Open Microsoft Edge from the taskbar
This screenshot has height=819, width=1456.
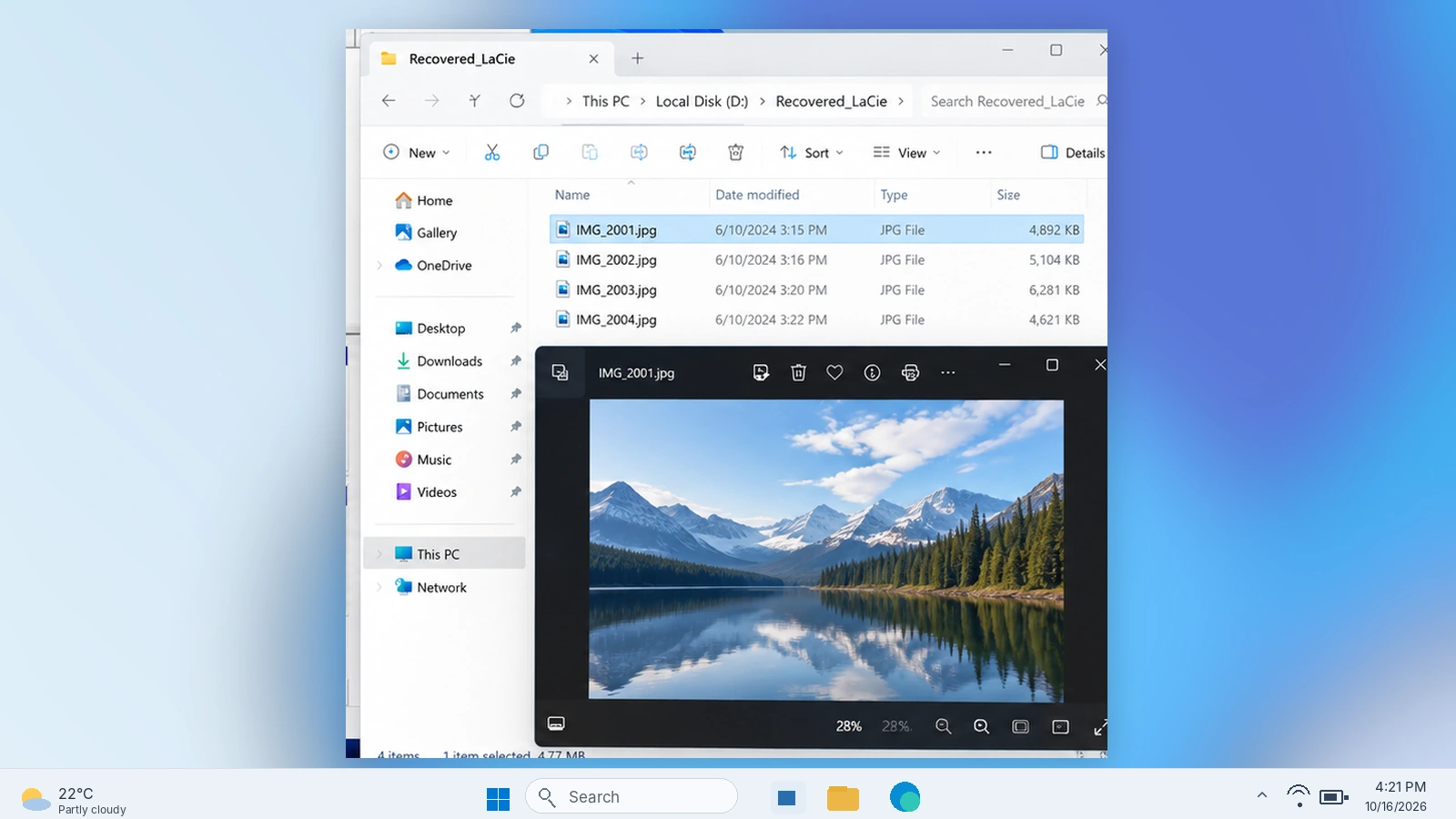point(905,797)
